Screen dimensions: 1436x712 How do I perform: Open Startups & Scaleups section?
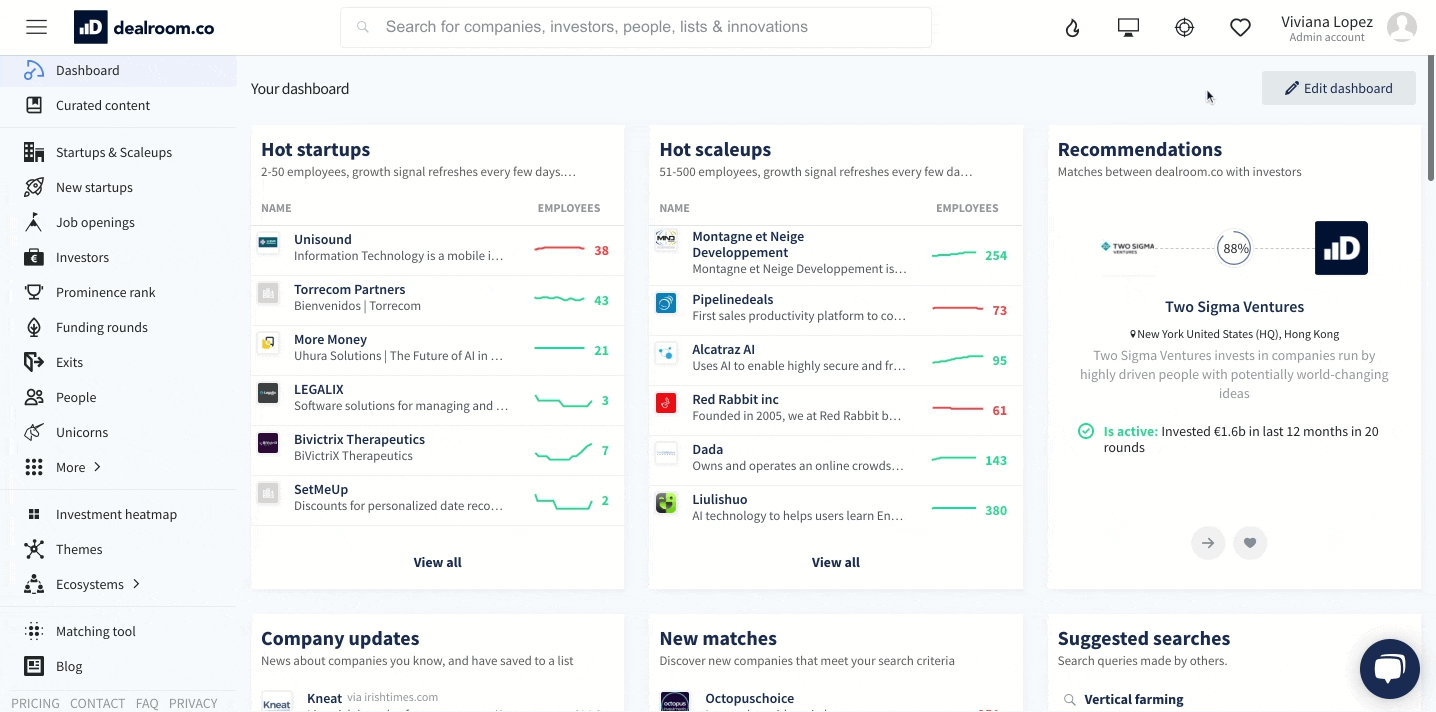click(114, 152)
